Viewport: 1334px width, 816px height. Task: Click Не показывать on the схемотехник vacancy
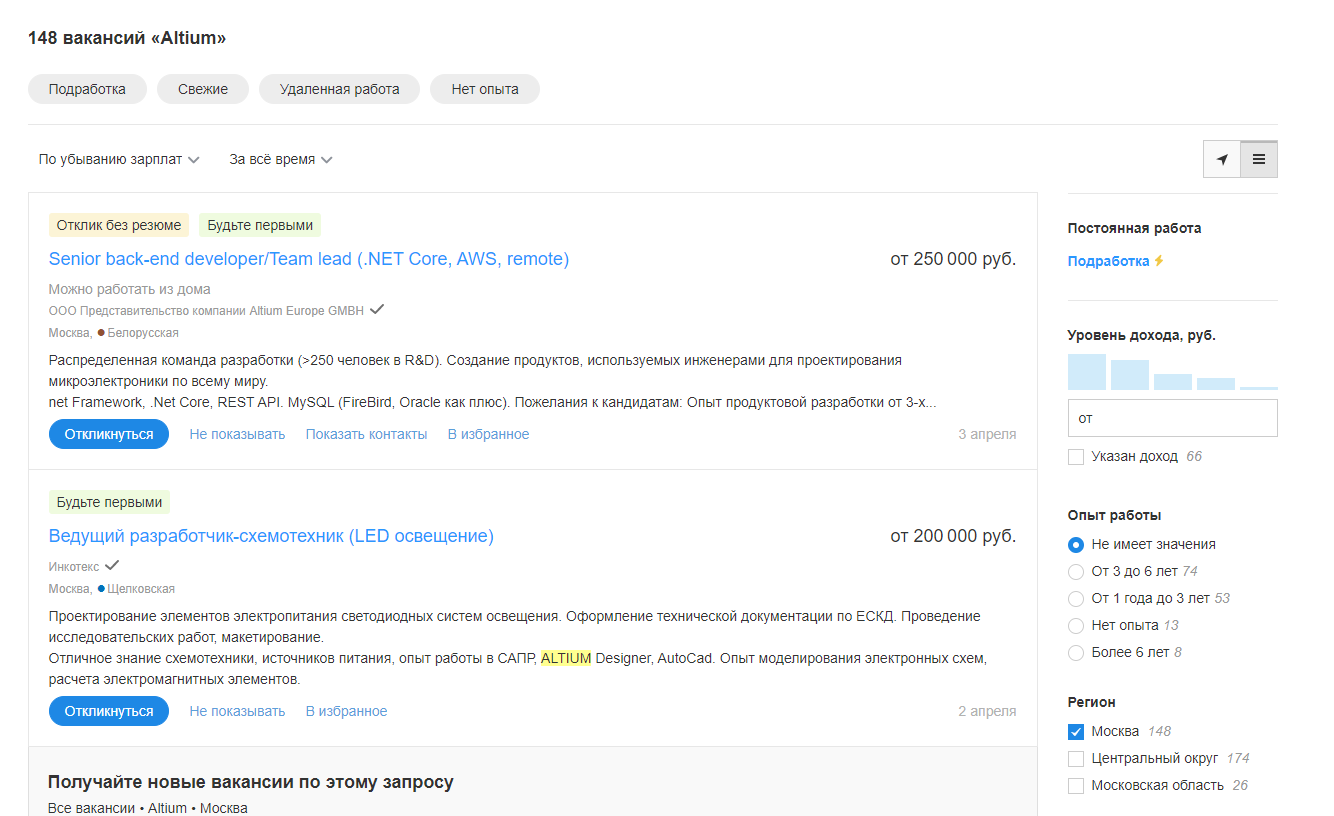237,711
